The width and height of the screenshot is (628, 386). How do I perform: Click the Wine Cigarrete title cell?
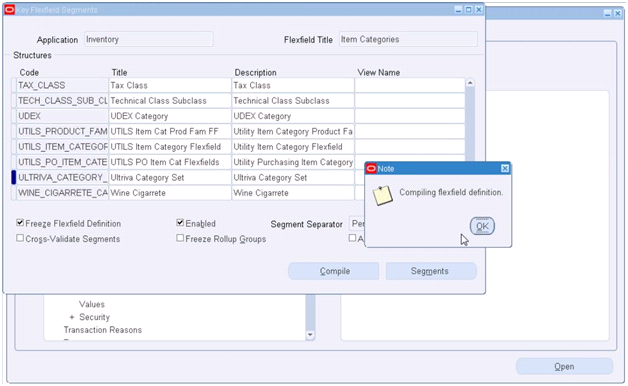(x=170, y=193)
